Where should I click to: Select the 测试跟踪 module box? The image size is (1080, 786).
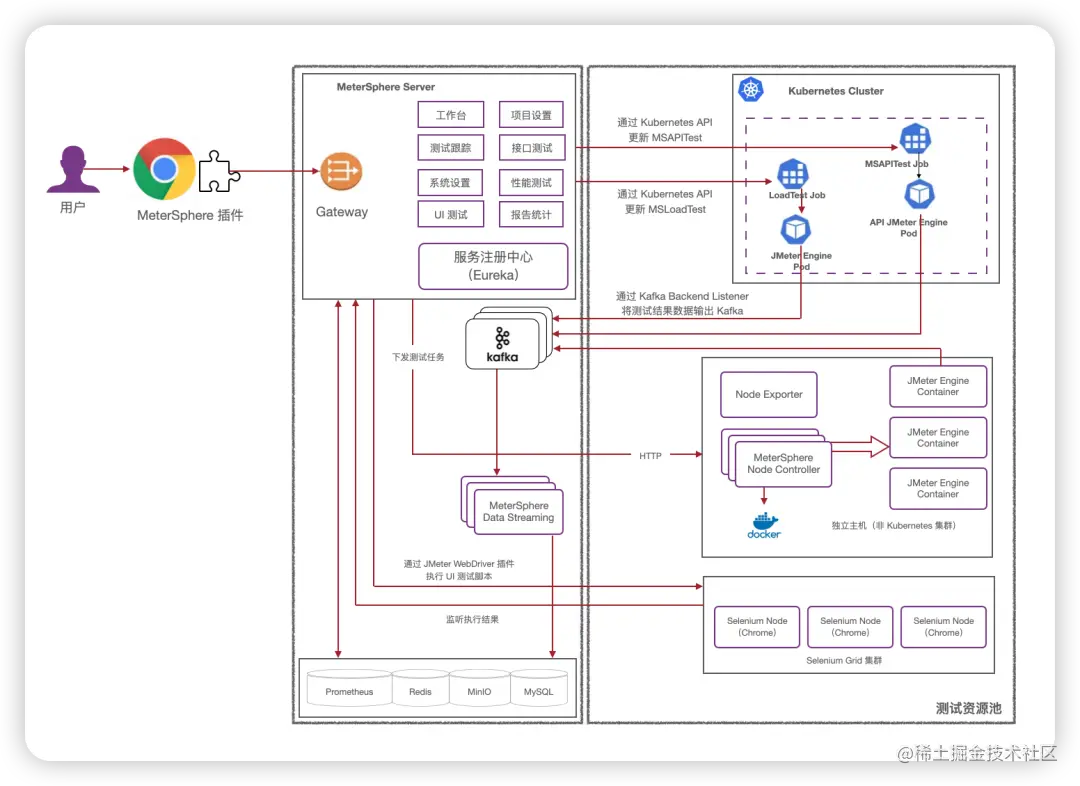450,148
